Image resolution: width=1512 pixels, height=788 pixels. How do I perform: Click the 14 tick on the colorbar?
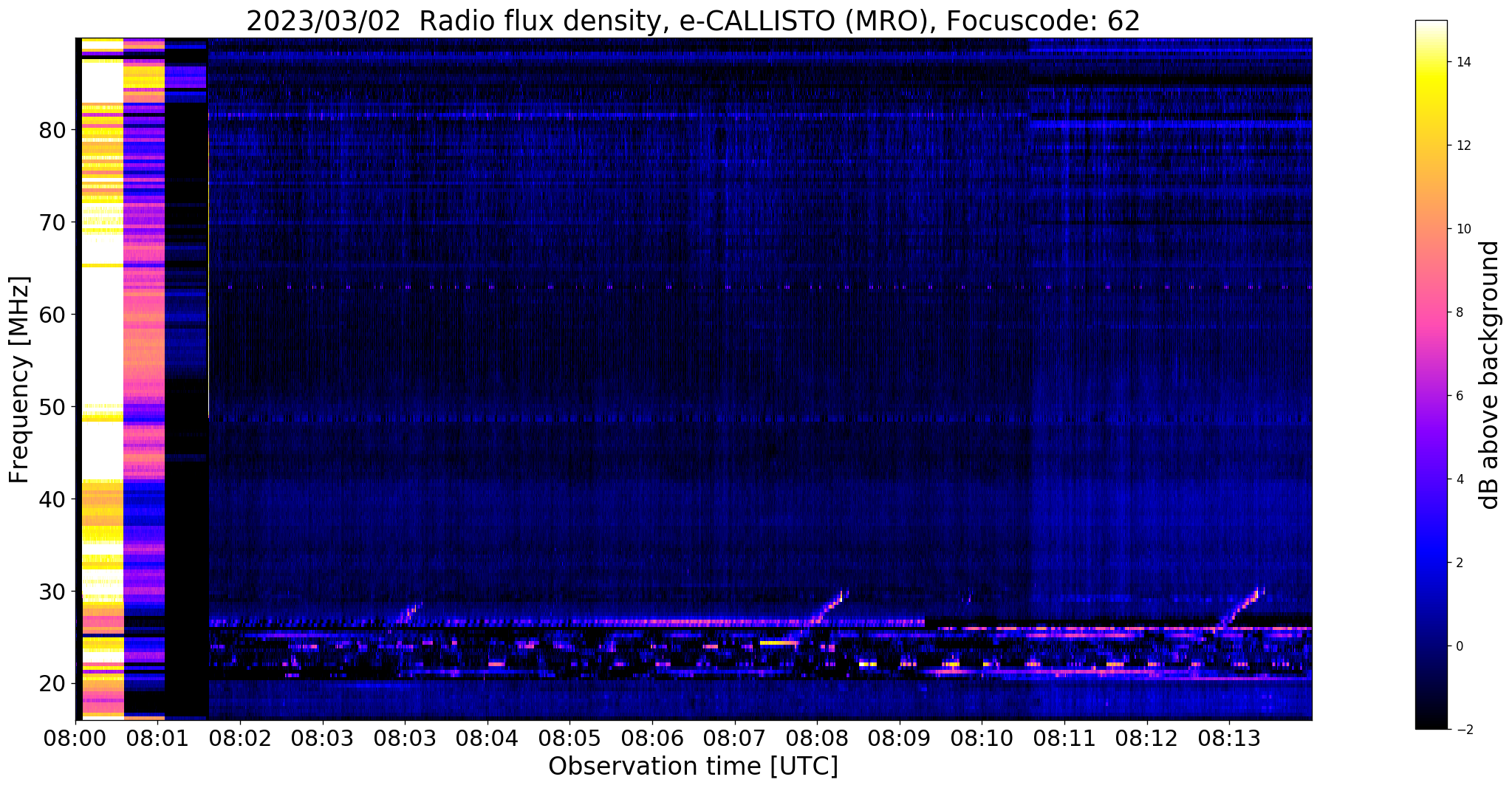pos(1463,62)
